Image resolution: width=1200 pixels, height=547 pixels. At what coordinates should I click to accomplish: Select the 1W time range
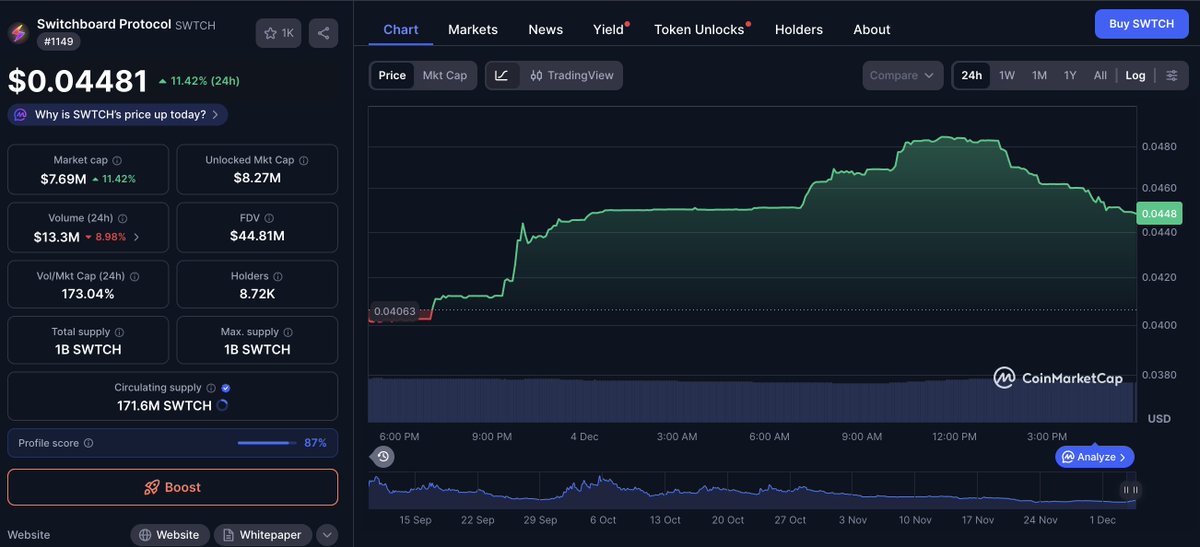[x=1007, y=75]
